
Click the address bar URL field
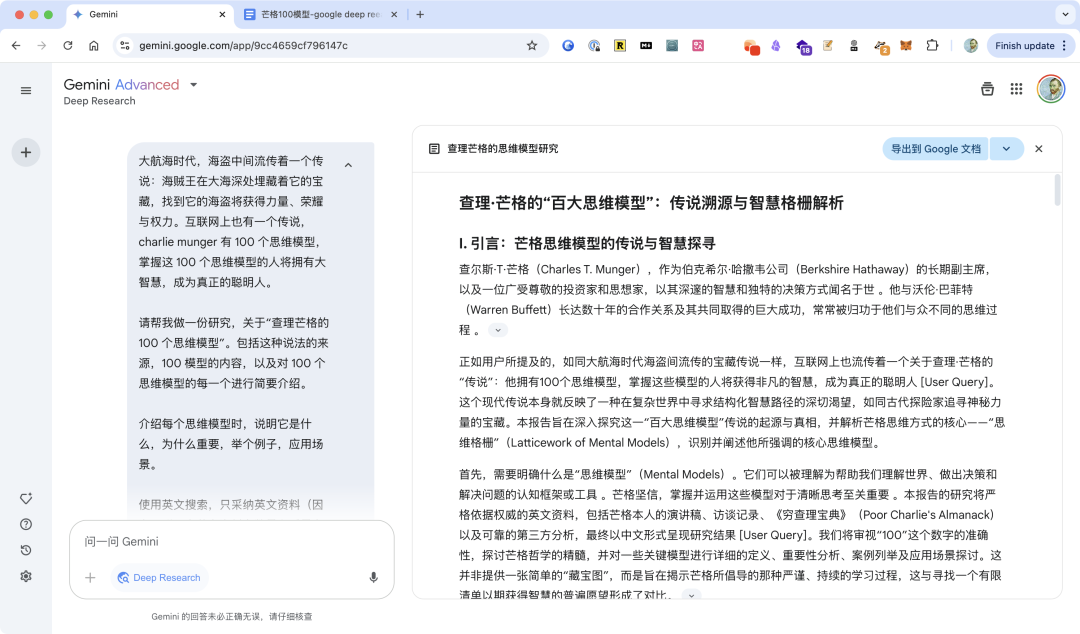click(x=331, y=45)
